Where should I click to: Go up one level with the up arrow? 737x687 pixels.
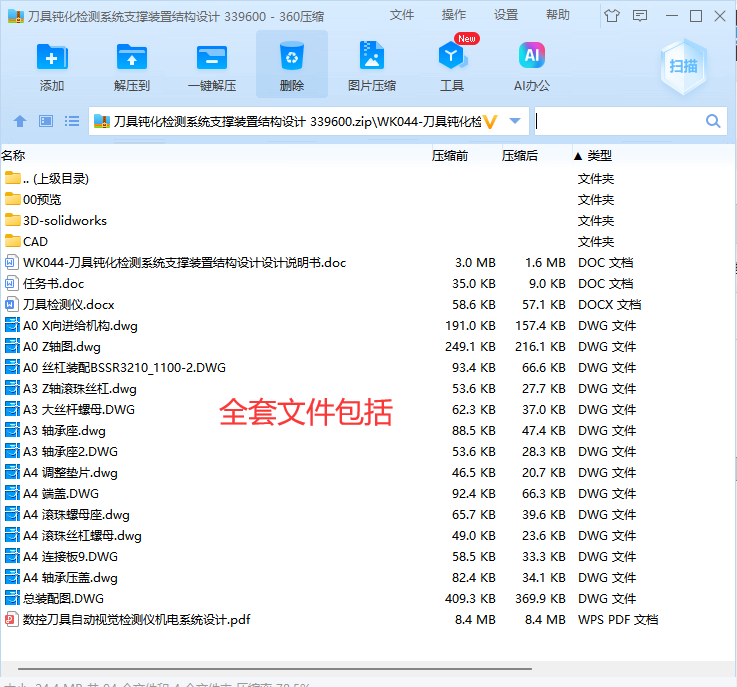click(20, 121)
